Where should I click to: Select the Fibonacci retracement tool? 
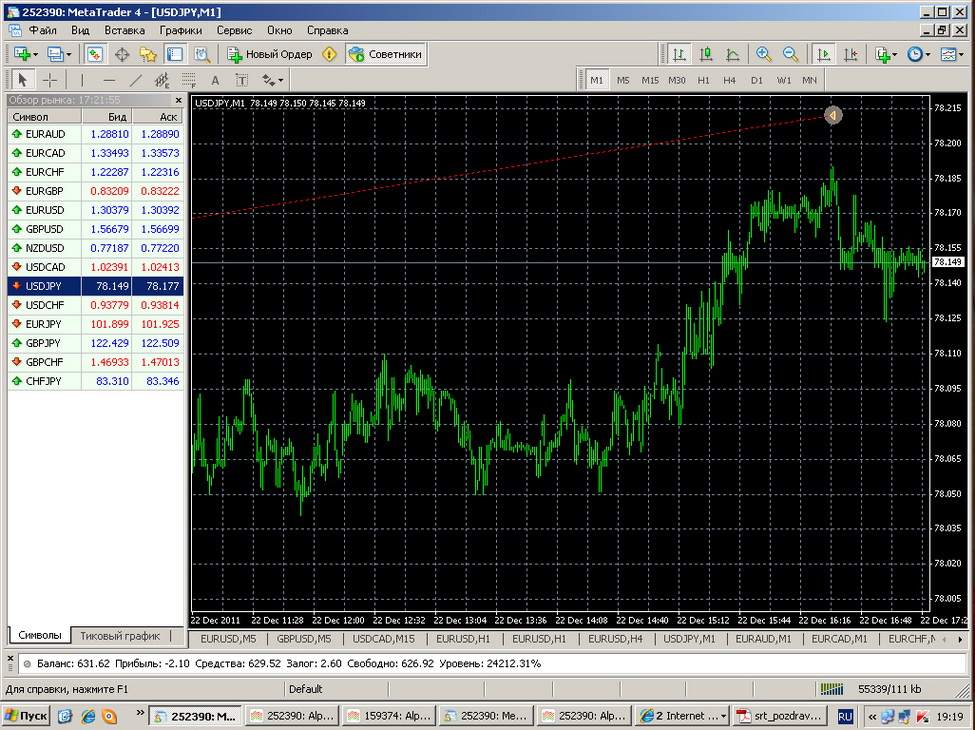pyautogui.click(x=188, y=80)
